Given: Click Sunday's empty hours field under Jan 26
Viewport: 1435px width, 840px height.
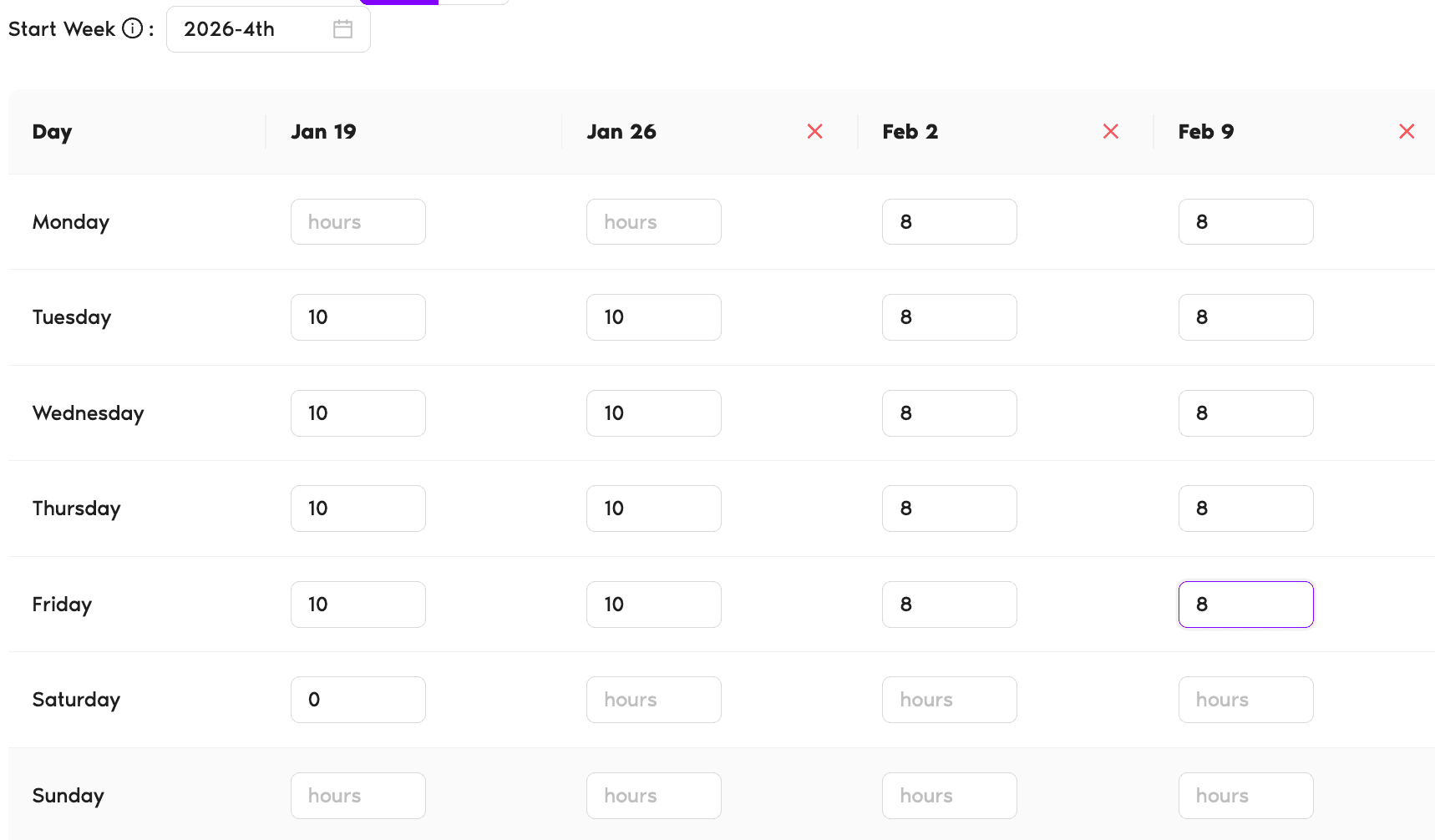Looking at the screenshot, I should 653,795.
